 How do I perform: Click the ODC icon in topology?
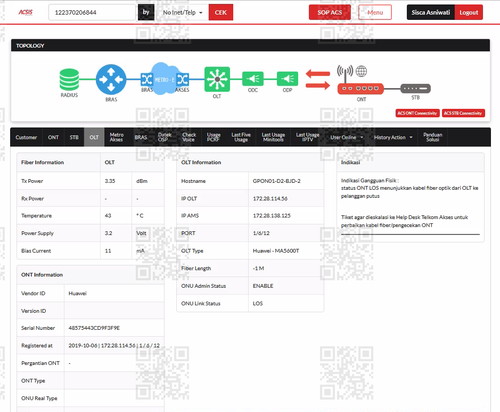click(x=253, y=79)
